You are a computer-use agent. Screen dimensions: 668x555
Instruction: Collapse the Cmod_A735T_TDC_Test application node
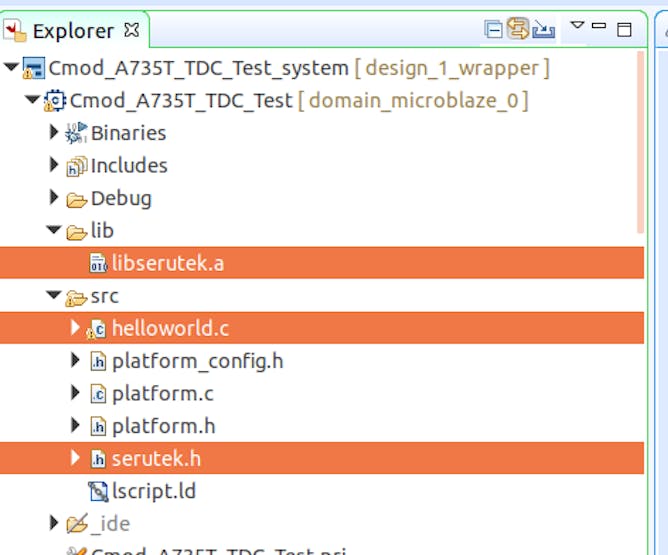click(33, 101)
